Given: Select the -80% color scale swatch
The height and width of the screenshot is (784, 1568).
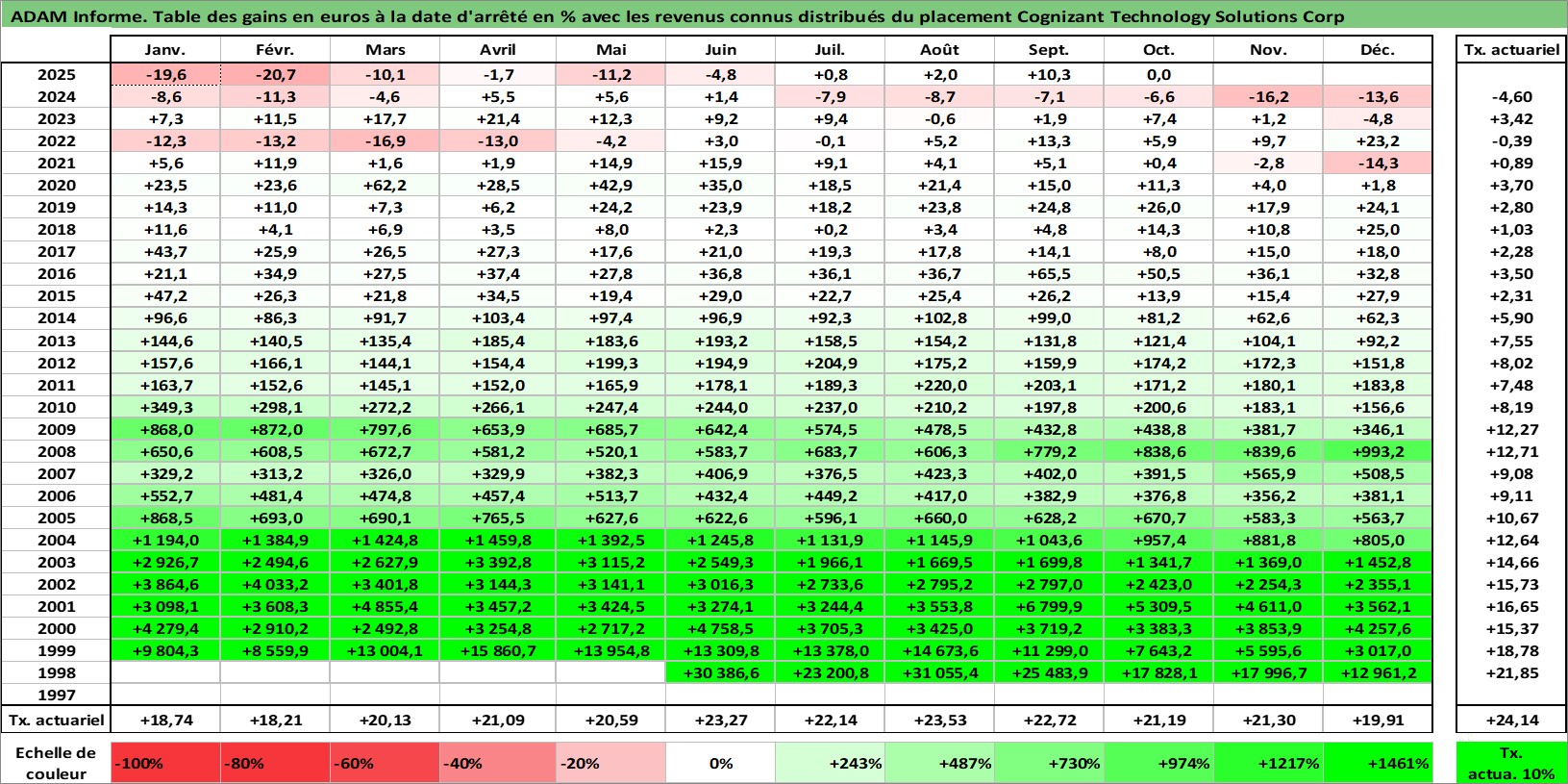Looking at the screenshot, I should click(275, 763).
